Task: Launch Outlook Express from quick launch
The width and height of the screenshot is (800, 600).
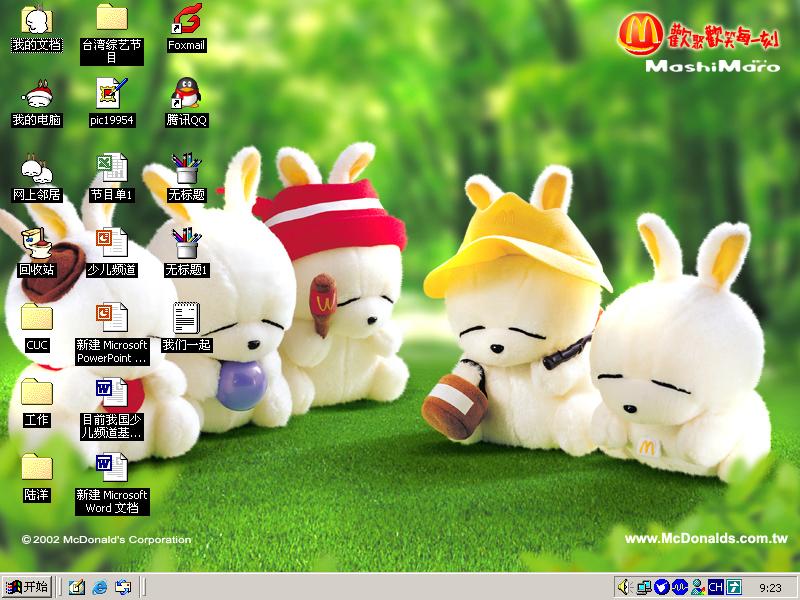Action: tap(122, 587)
